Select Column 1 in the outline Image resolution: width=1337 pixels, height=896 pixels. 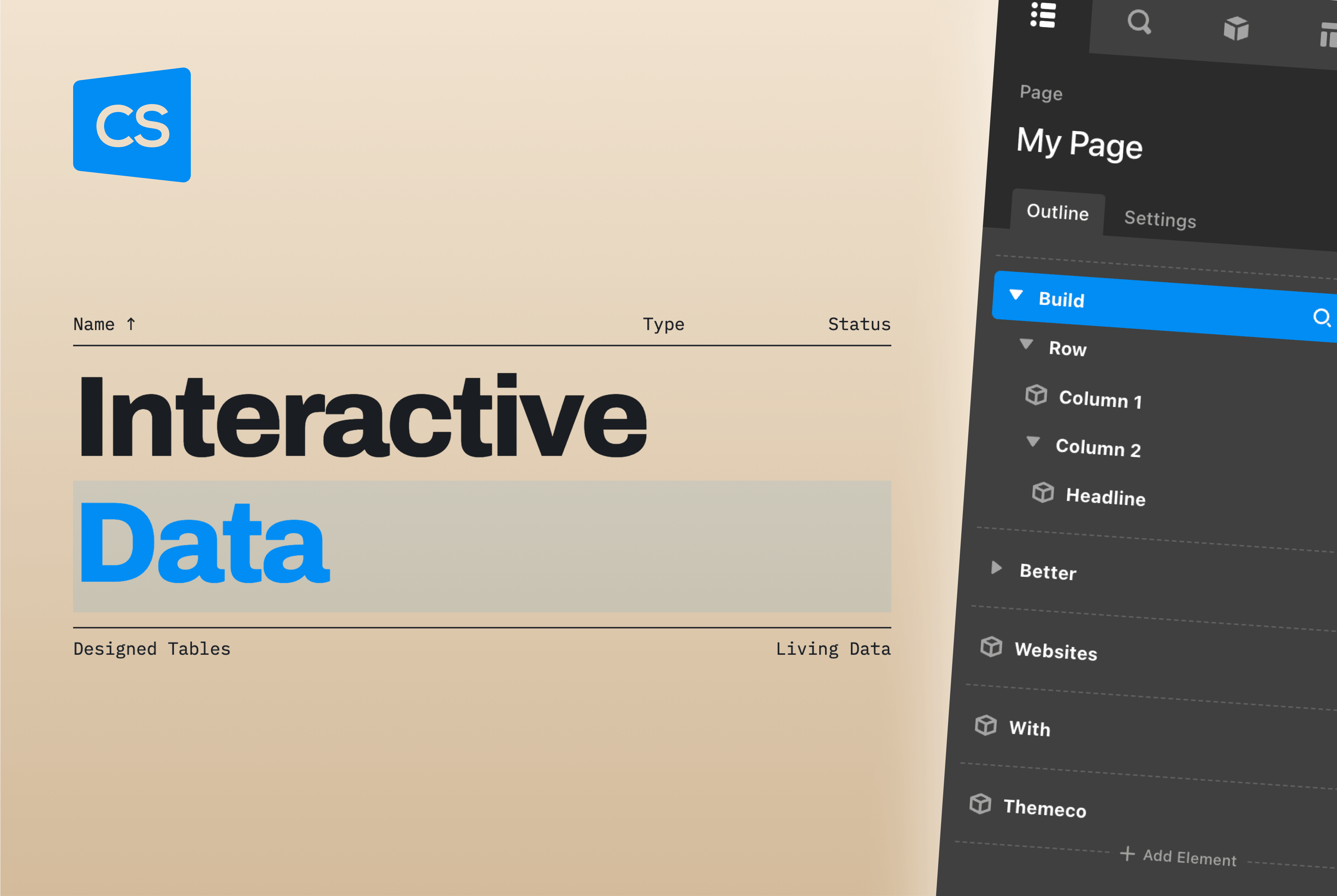pos(1100,399)
